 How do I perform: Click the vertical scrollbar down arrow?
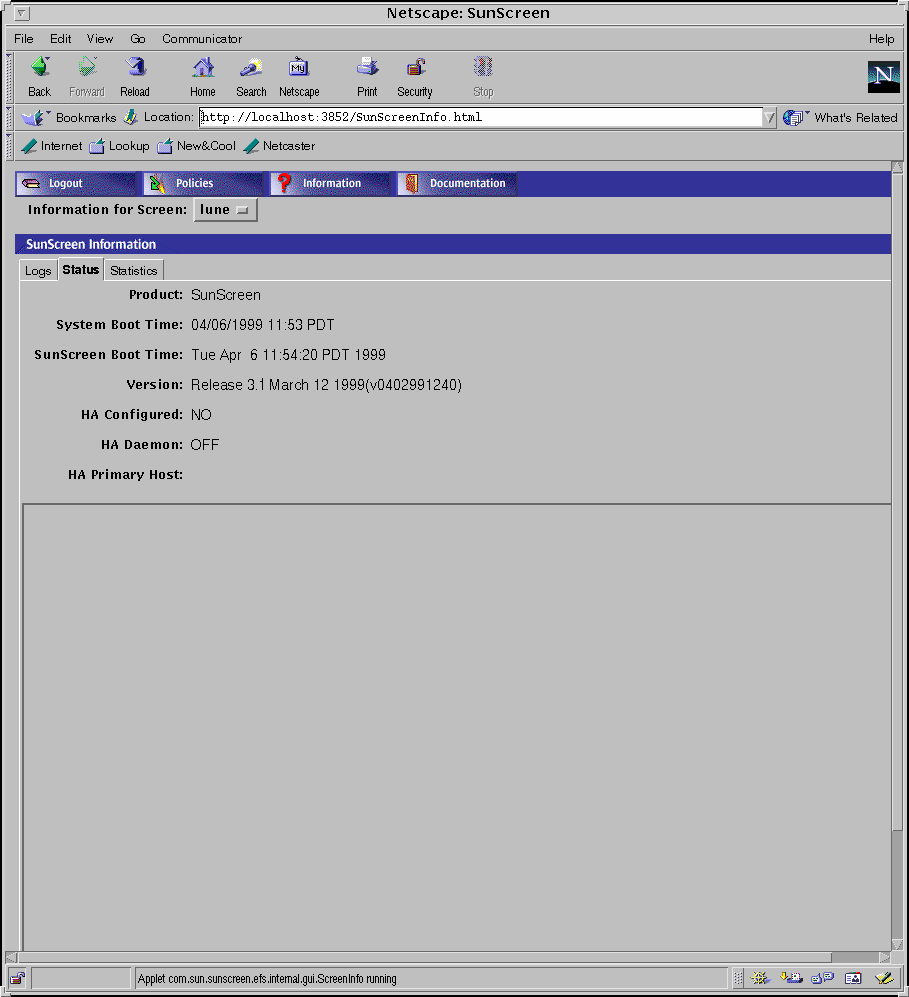(897, 944)
